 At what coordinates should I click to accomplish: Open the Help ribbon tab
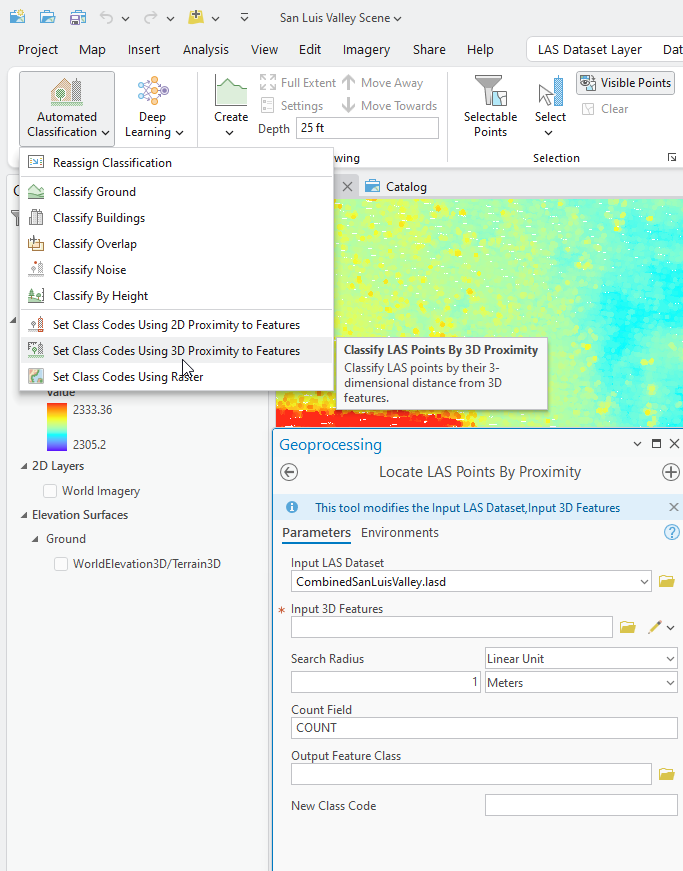480,49
